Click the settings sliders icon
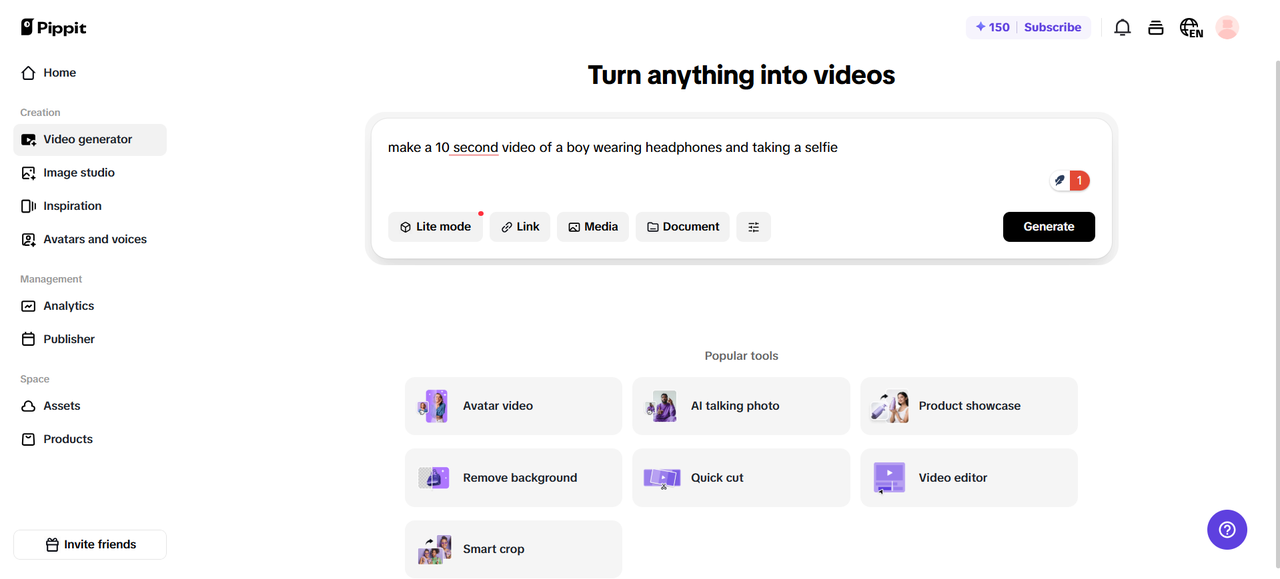Viewport: 1280px width, 579px height. click(753, 227)
